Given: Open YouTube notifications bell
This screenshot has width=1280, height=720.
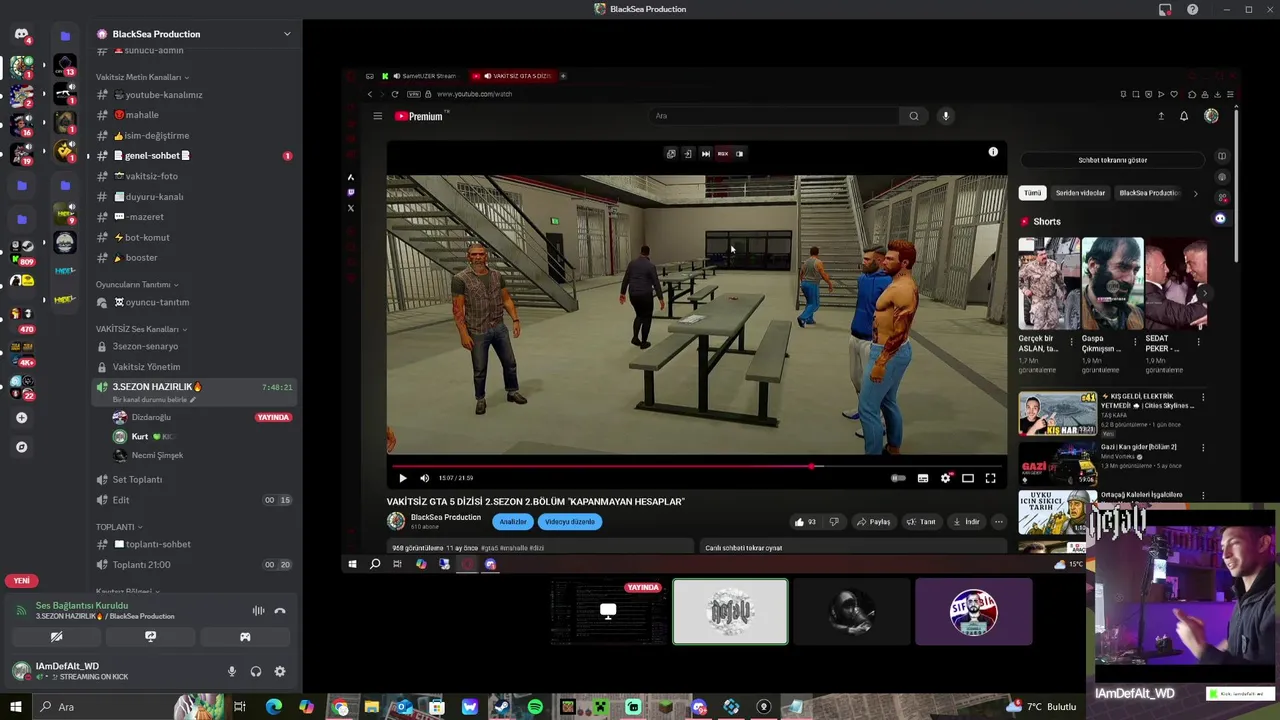Looking at the screenshot, I should (x=1184, y=116).
